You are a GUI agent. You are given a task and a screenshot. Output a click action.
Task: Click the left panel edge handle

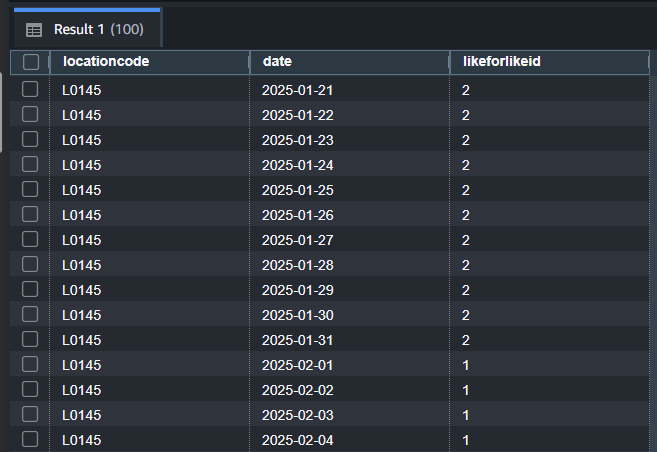point(1,112)
